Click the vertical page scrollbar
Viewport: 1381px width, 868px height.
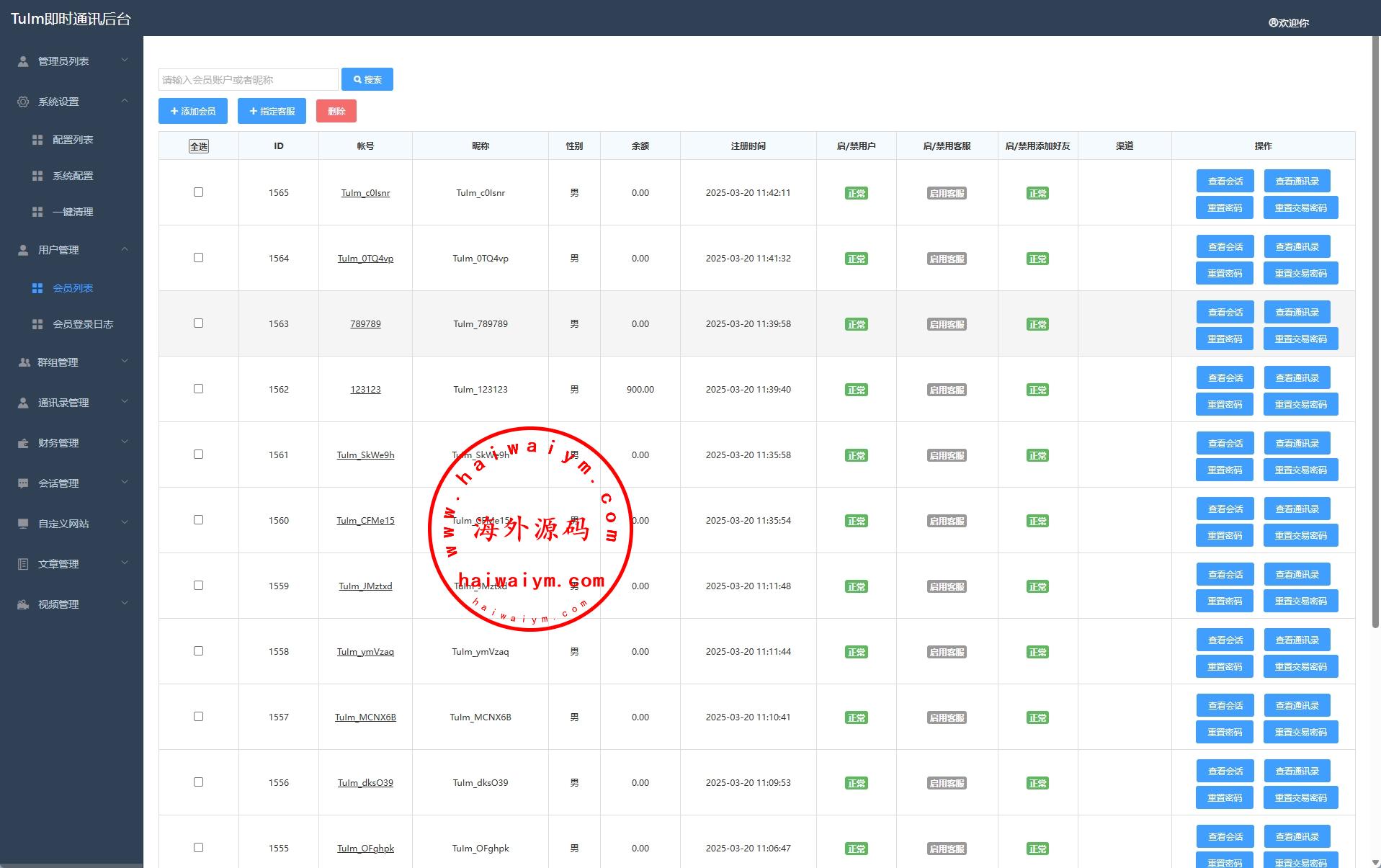(1376, 331)
